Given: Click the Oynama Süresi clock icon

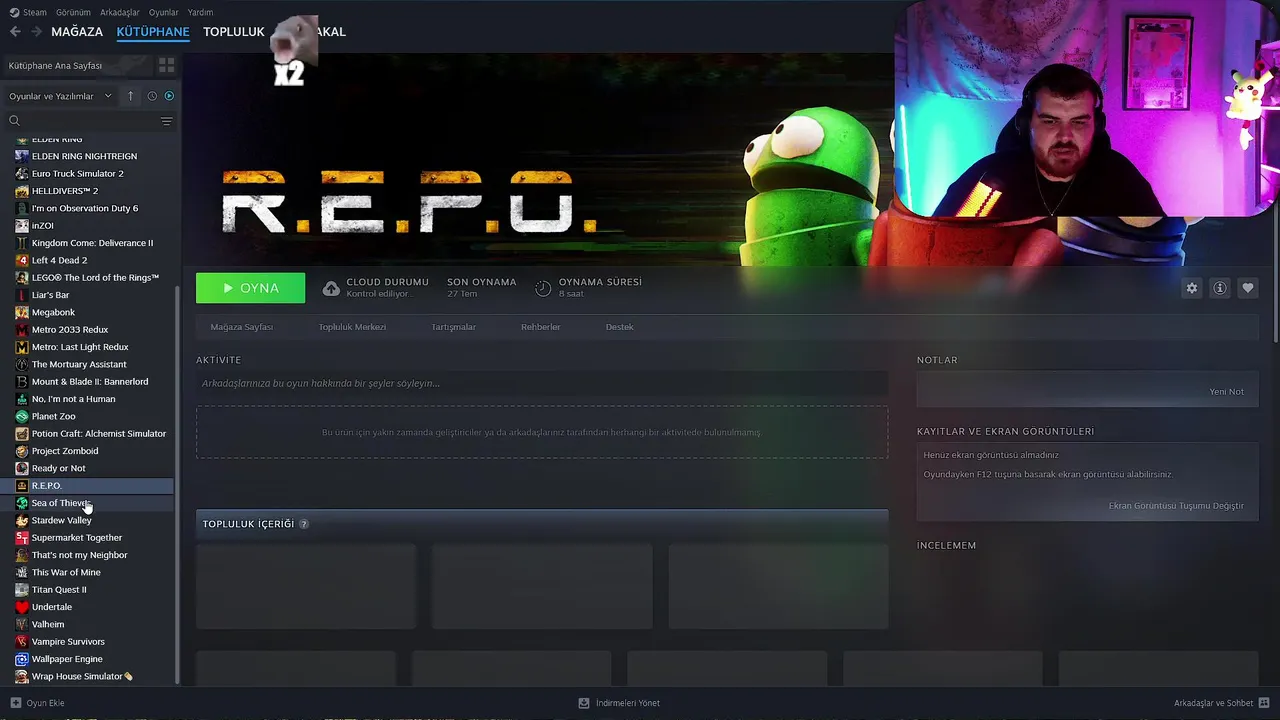Looking at the screenshot, I should coord(543,288).
